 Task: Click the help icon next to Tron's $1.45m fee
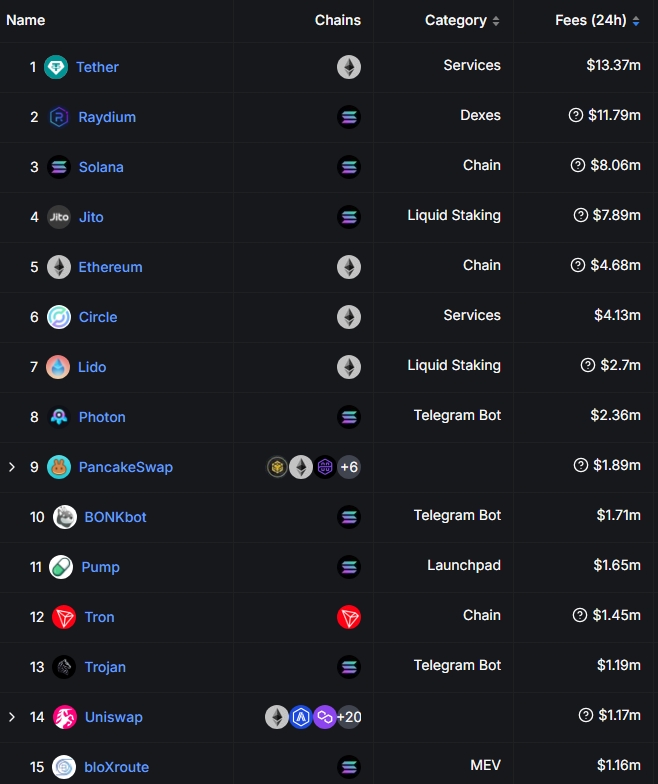pos(580,615)
